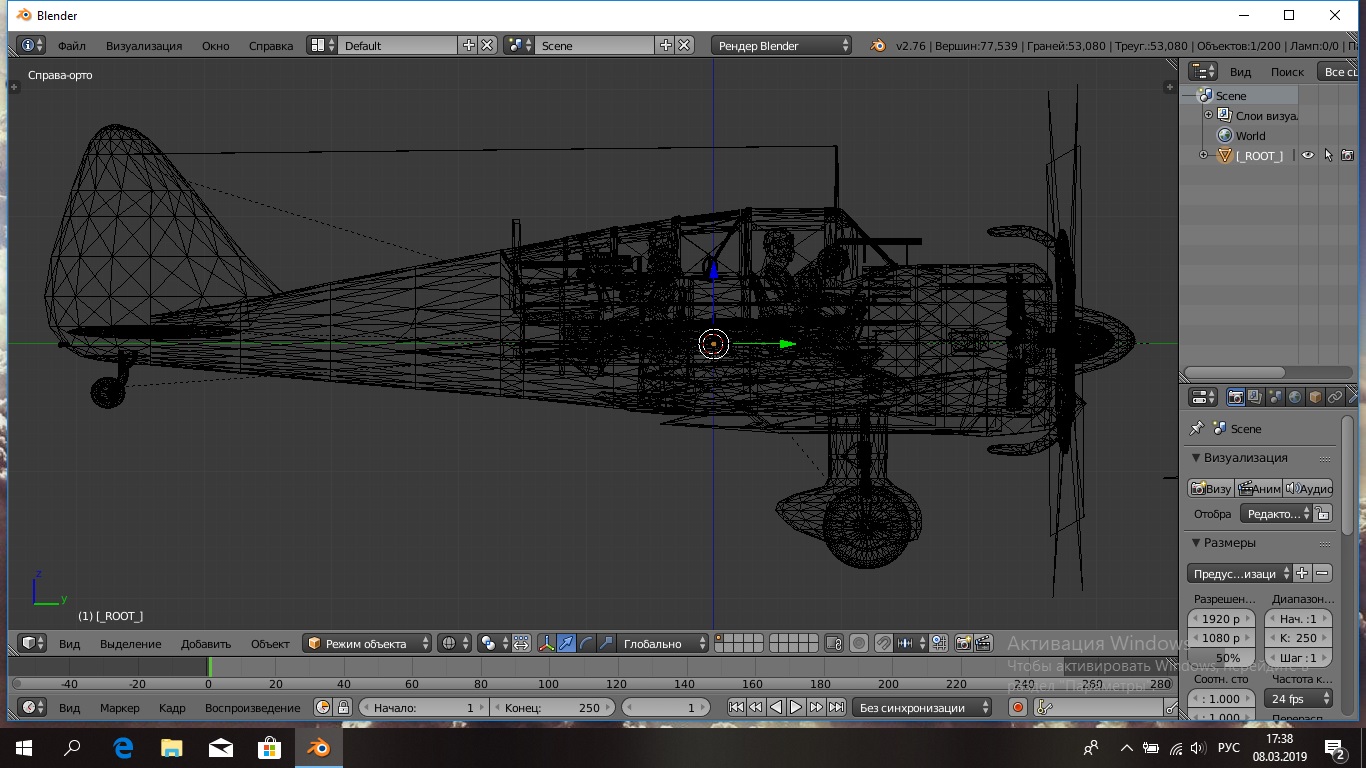
Task: Click the end frame field Конец
Action: (x=552, y=708)
